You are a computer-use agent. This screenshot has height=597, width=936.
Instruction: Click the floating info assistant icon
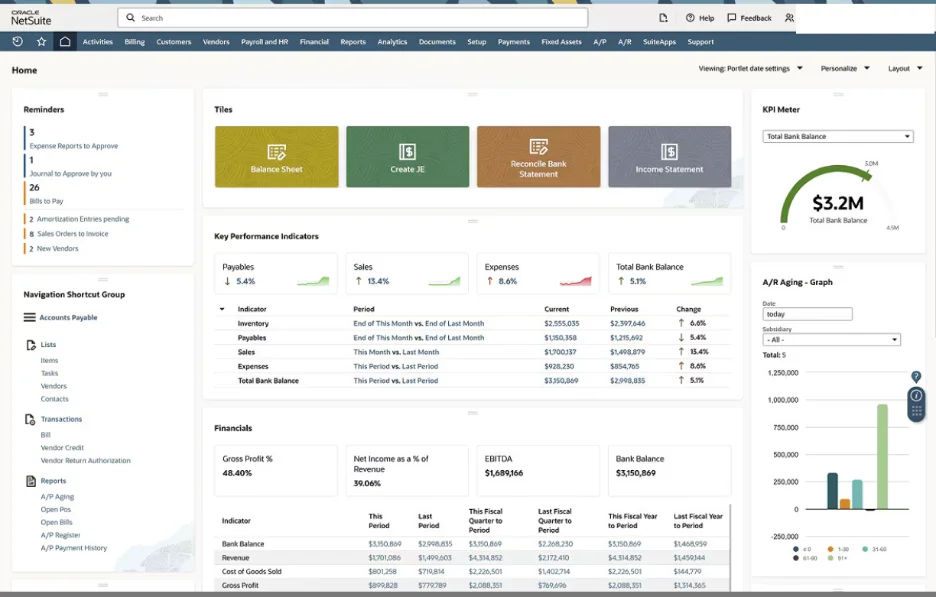pos(916,395)
